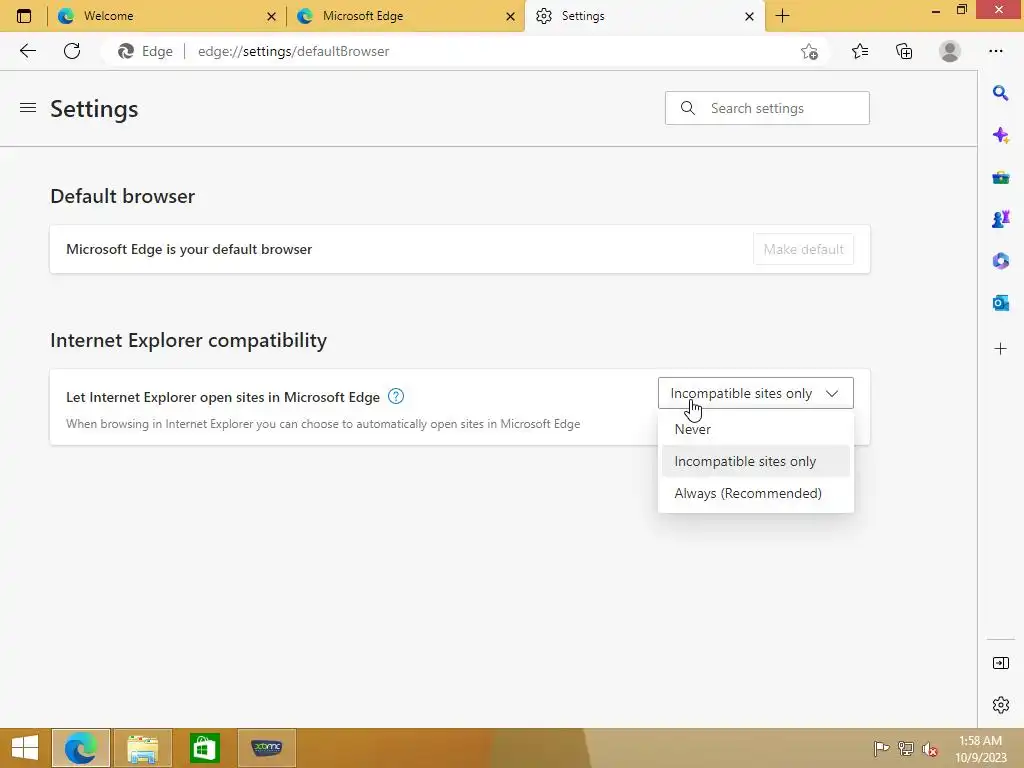The image size is (1024, 768).
Task: Click the help icon beside Let Internet Explorer
Action: 396,396
